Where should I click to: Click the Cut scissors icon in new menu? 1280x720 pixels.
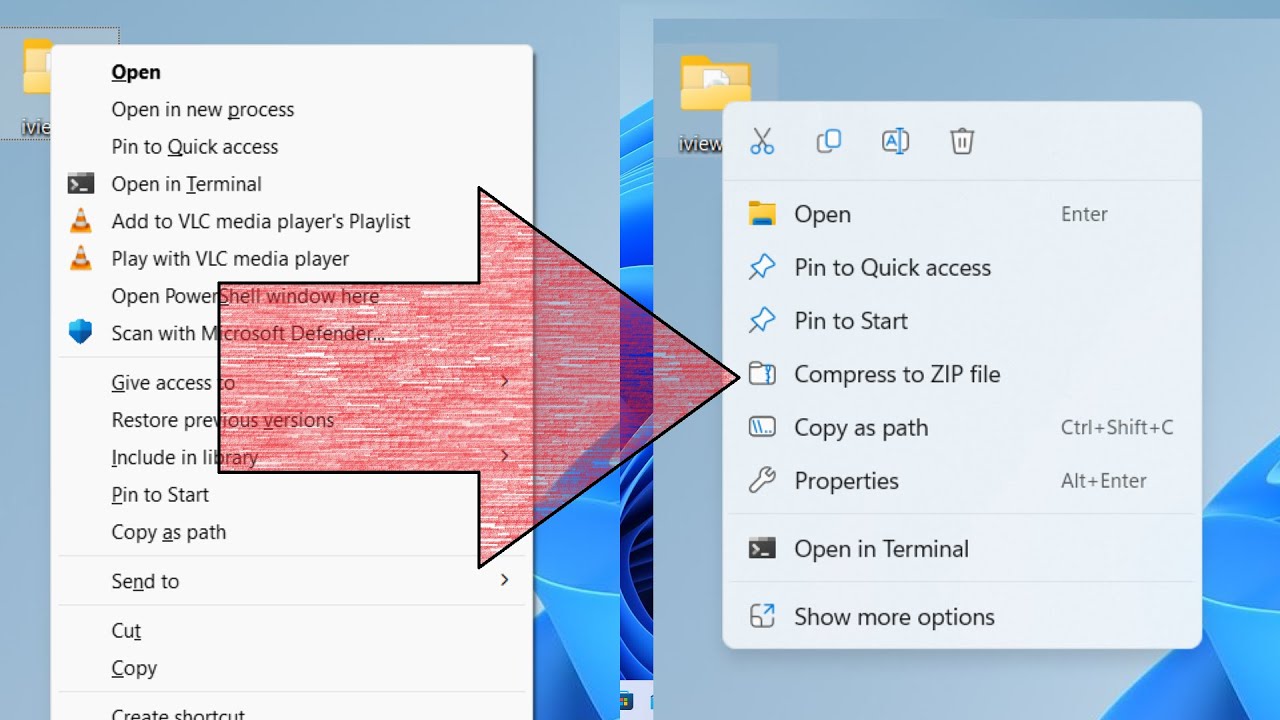click(762, 142)
